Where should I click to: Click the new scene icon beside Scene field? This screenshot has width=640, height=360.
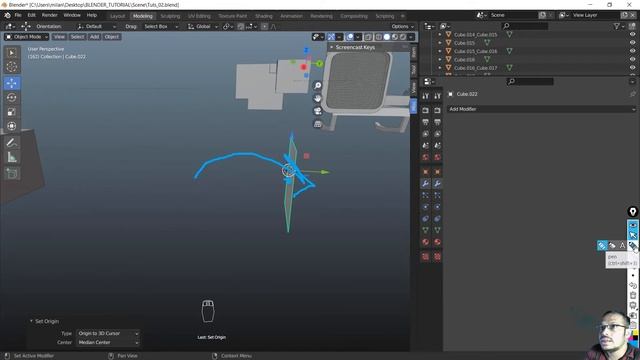[542, 15]
